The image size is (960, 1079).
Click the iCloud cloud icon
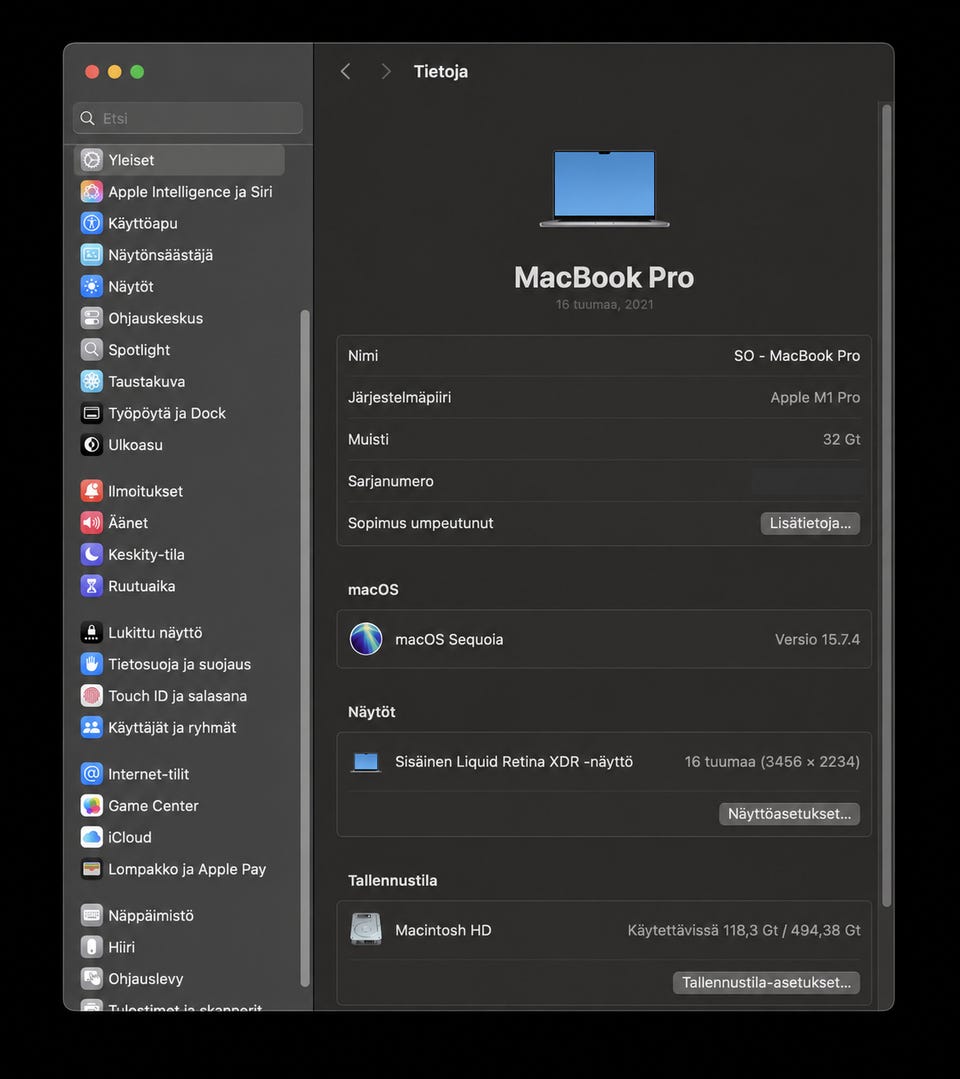92,837
